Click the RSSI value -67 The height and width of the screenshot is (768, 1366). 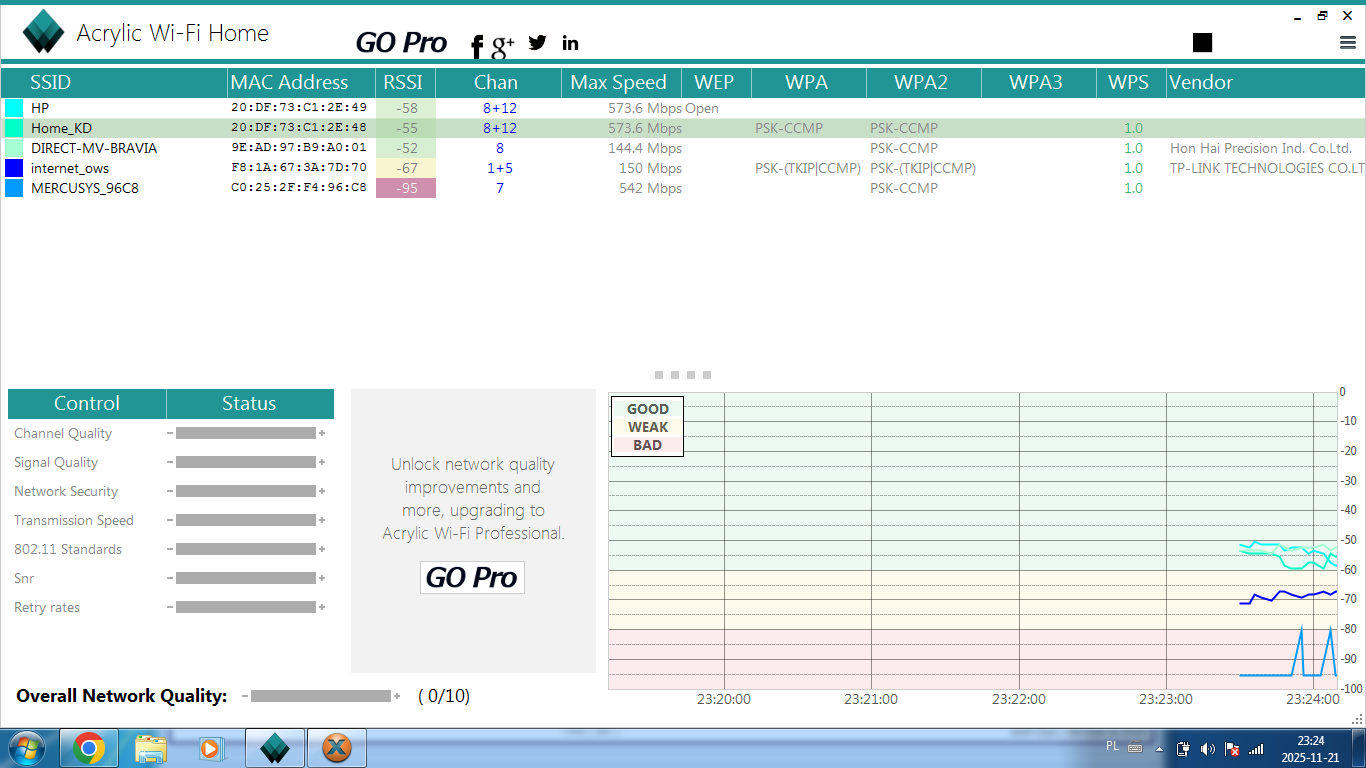point(406,168)
